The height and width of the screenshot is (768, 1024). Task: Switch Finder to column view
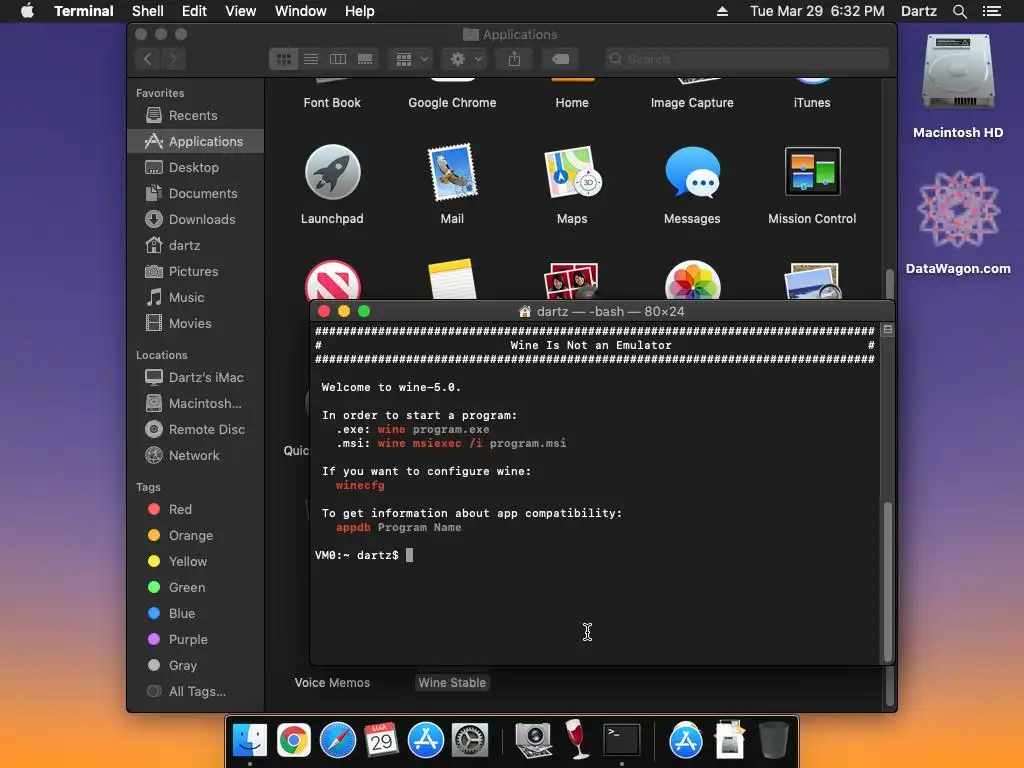[x=338, y=59]
